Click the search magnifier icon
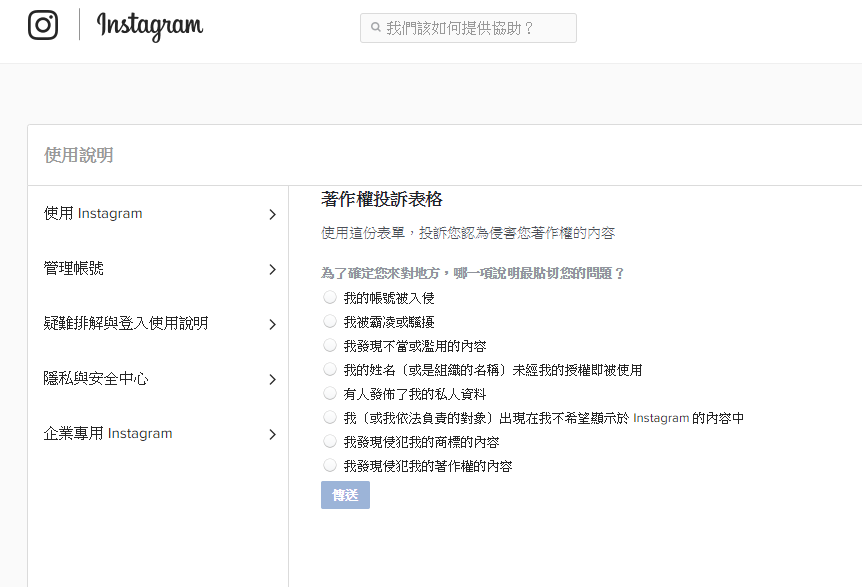 pos(375,27)
